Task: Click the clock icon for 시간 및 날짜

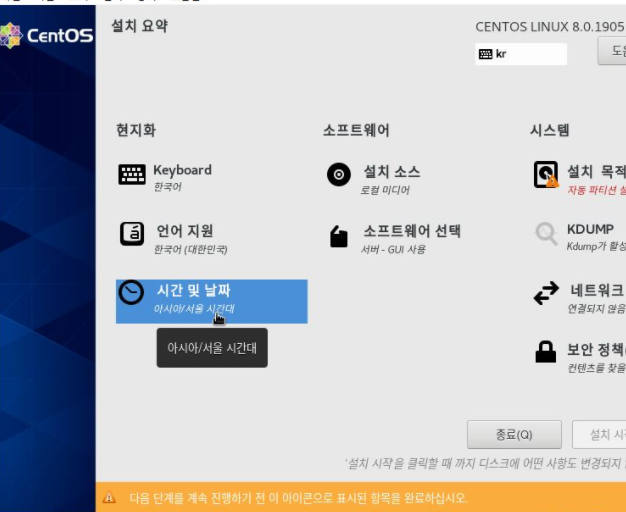Action: pyautogui.click(x=131, y=293)
